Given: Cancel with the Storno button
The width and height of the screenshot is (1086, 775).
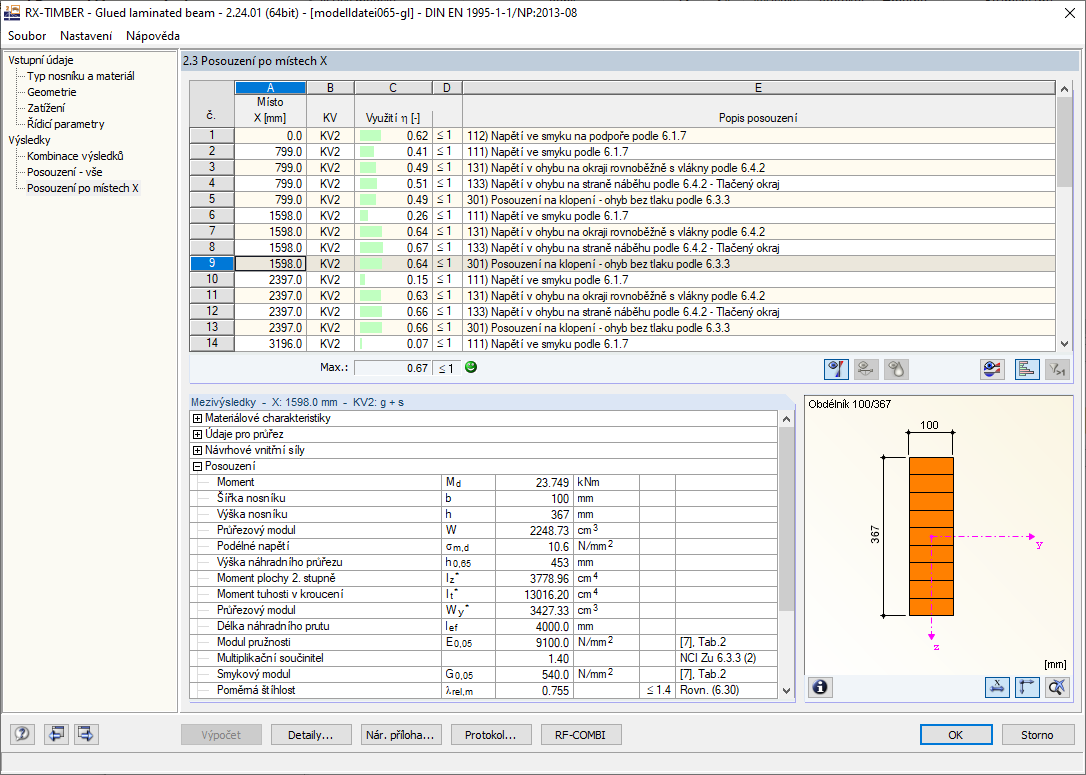Looking at the screenshot, I should [x=1037, y=735].
